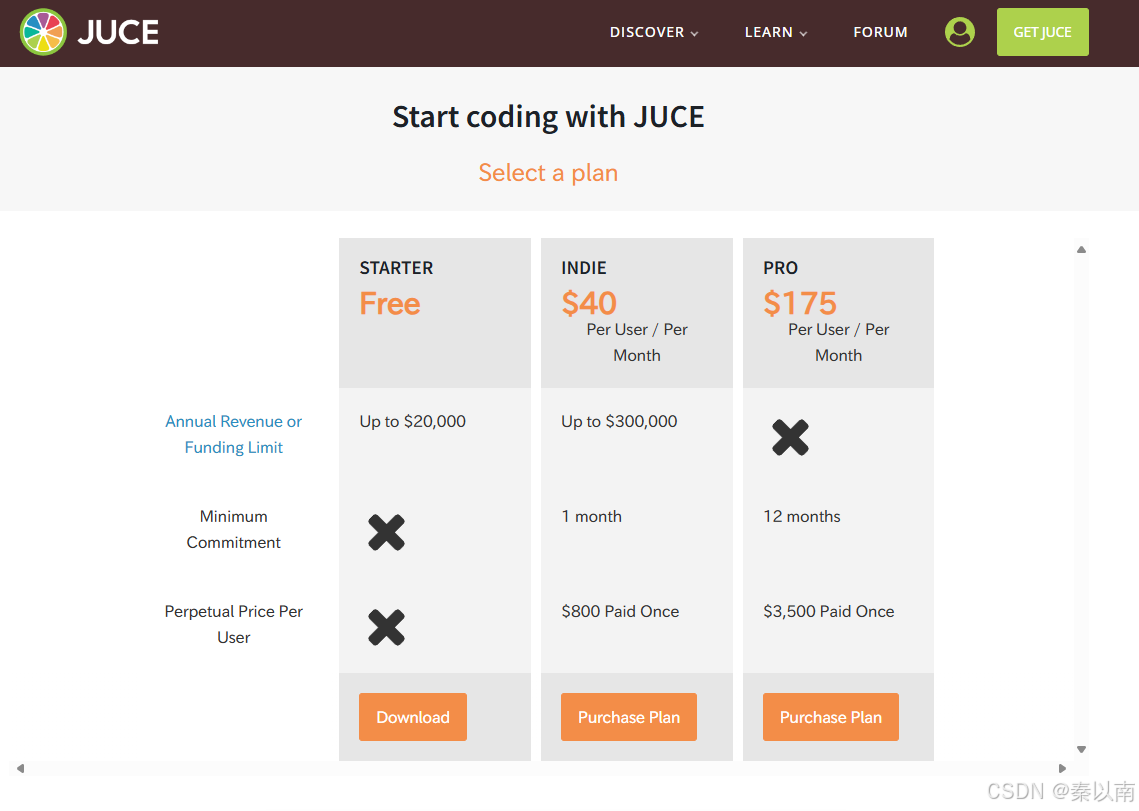
Task: Click the 'Up to $300,000' cell
Action: pyautogui.click(x=619, y=421)
